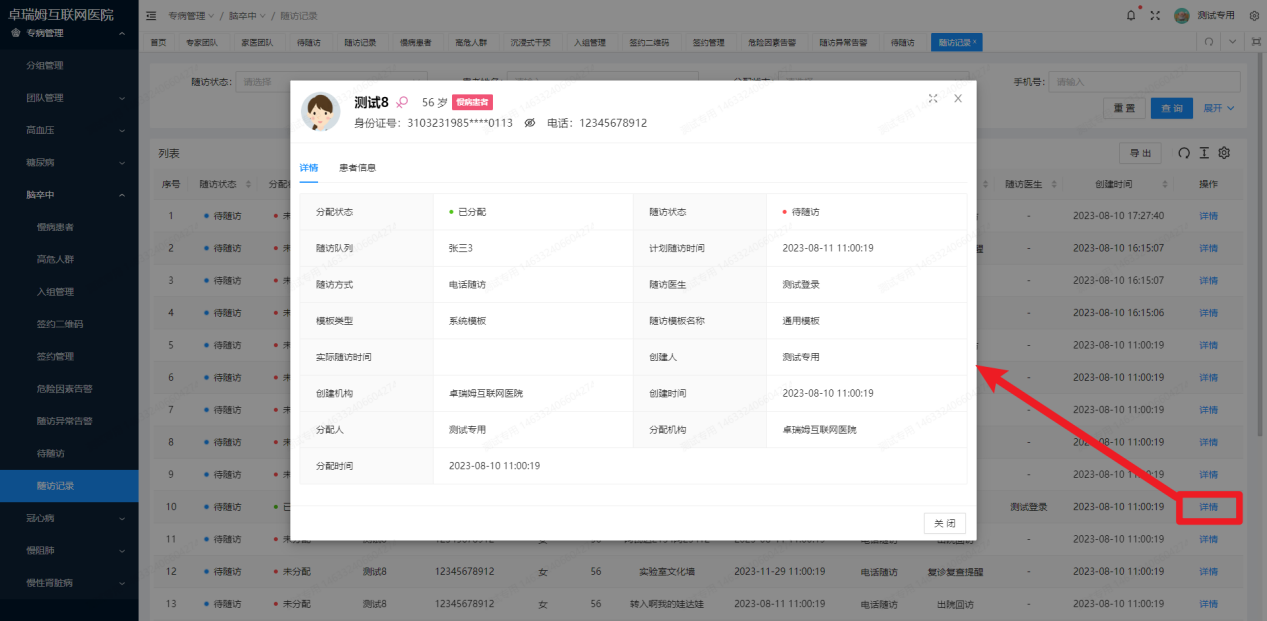Open the 专家团队 tab
Viewport: 1267px width, 621px height.
click(x=203, y=43)
